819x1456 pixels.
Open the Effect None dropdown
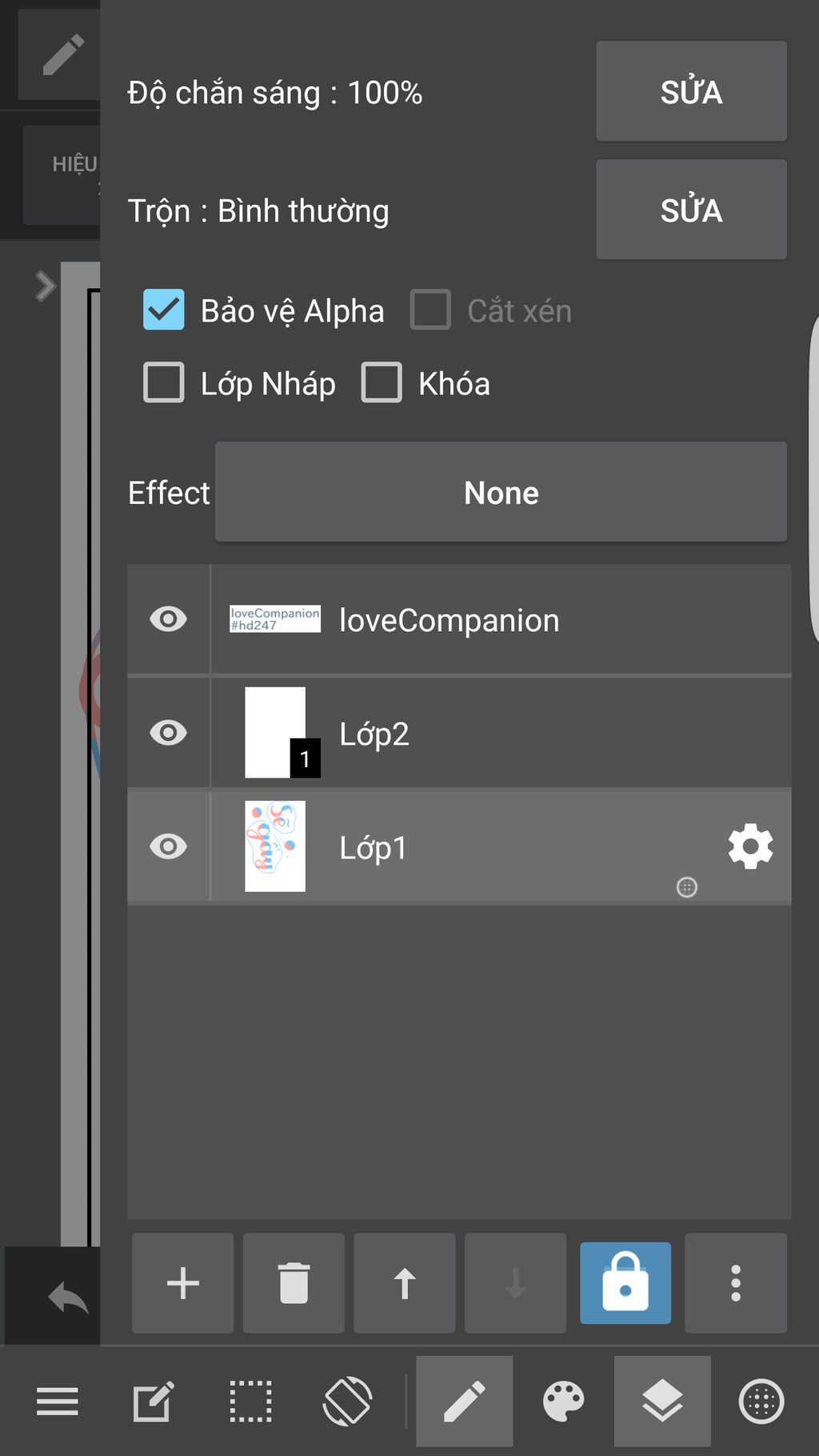(x=501, y=492)
